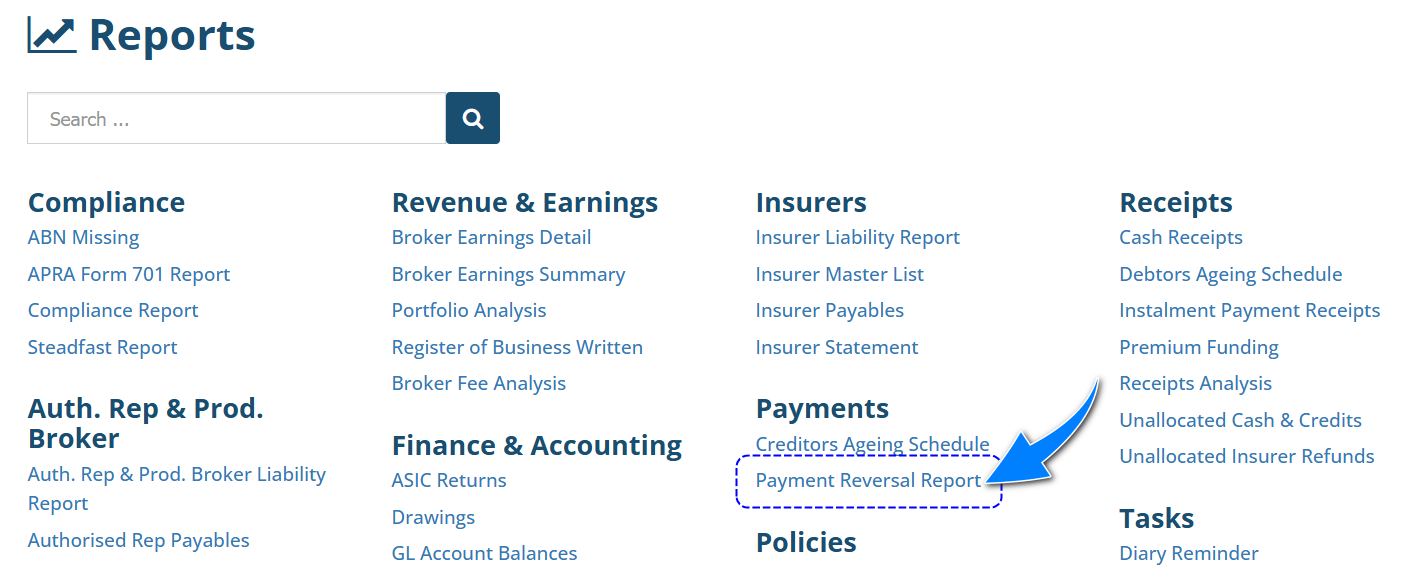Open GL Account Balances report
This screenshot has height=565, width=1403.
(x=484, y=553)
